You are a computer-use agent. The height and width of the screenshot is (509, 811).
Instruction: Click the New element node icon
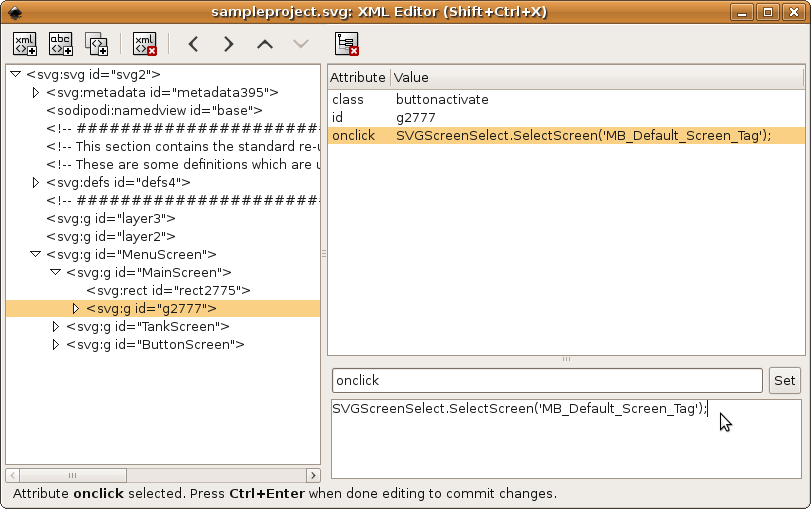pos(25,44)
